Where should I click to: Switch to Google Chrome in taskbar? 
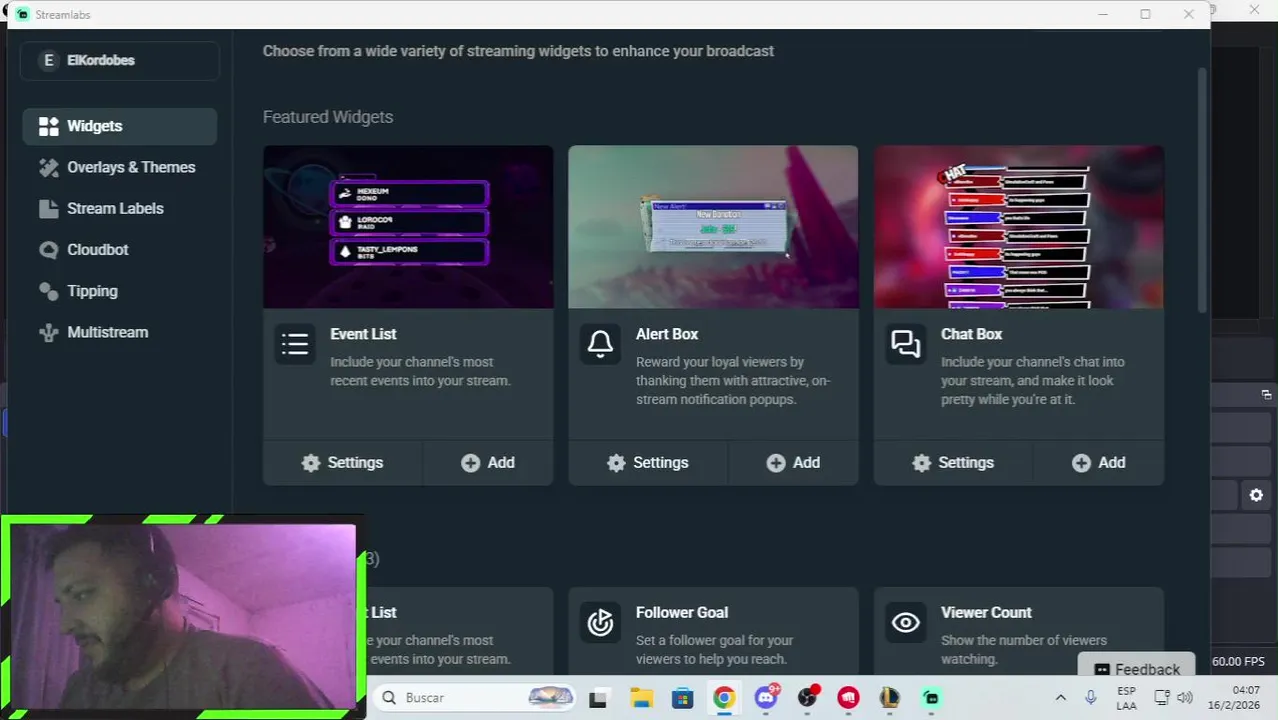pos(724,698)
